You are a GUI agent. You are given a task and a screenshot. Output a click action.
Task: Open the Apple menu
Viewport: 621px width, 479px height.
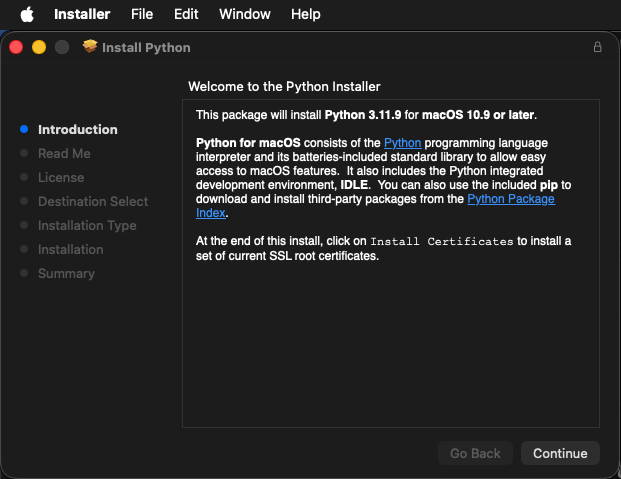pyautogui.click(x=27, y=15)
